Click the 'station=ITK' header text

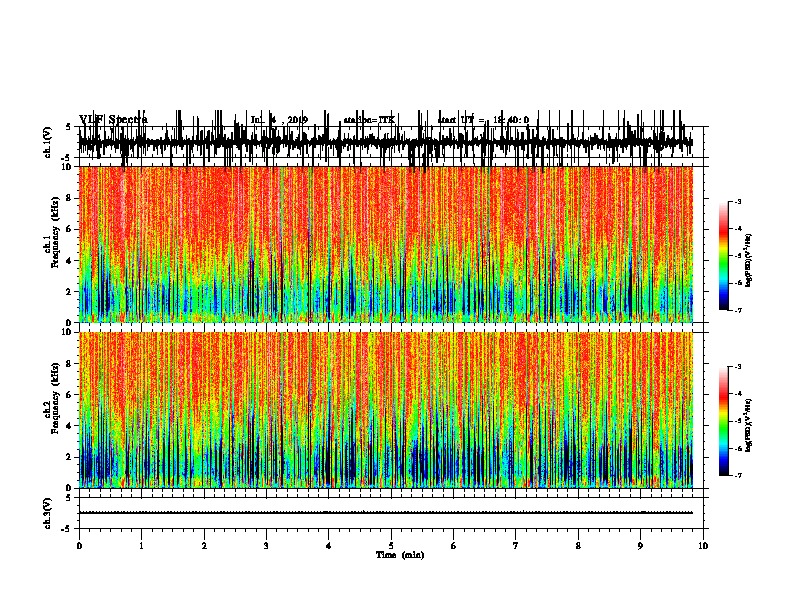click(x=369, y=120)
